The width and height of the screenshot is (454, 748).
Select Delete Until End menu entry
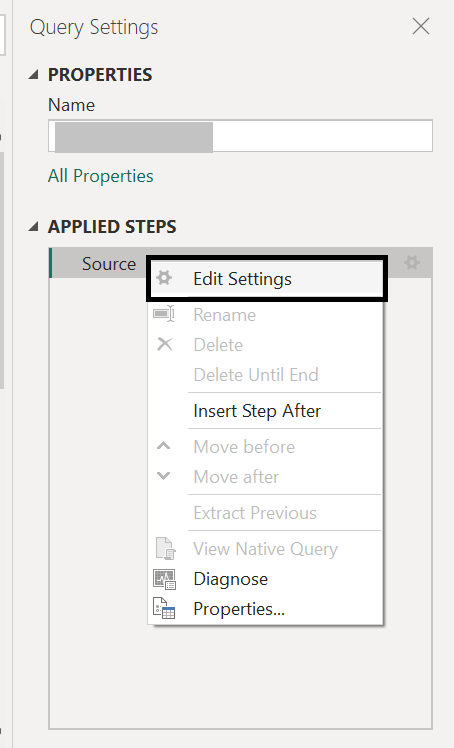[x=256, y=374]
